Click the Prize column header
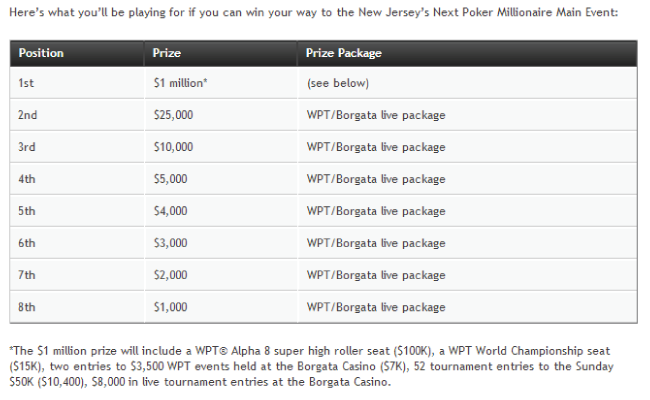 click(x=167, y=53)
